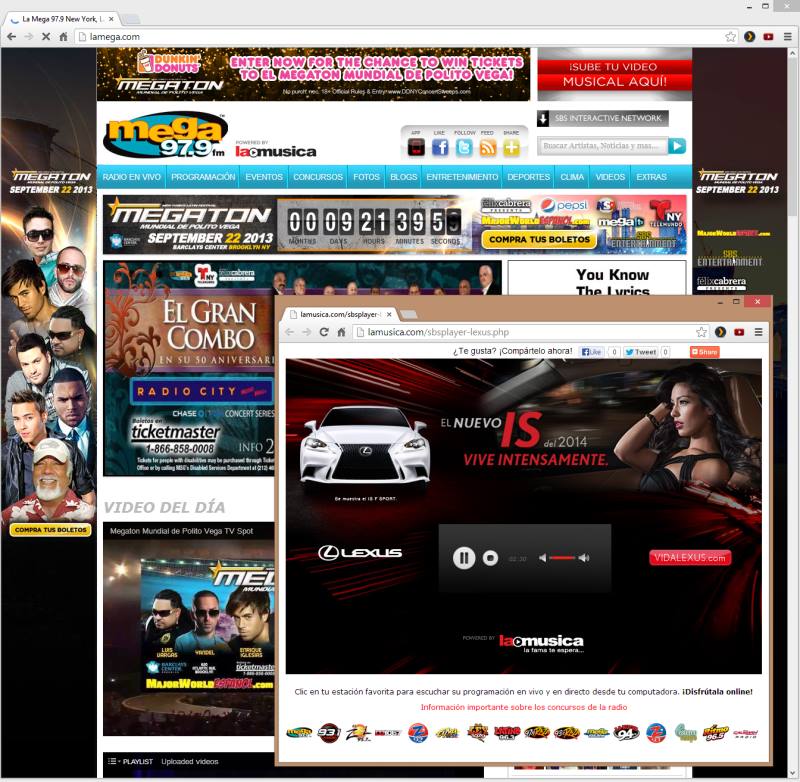Screen dimensions: 800x782
Task: Bookmark lamega.com with the star icon
Action: tap(731, 37)
